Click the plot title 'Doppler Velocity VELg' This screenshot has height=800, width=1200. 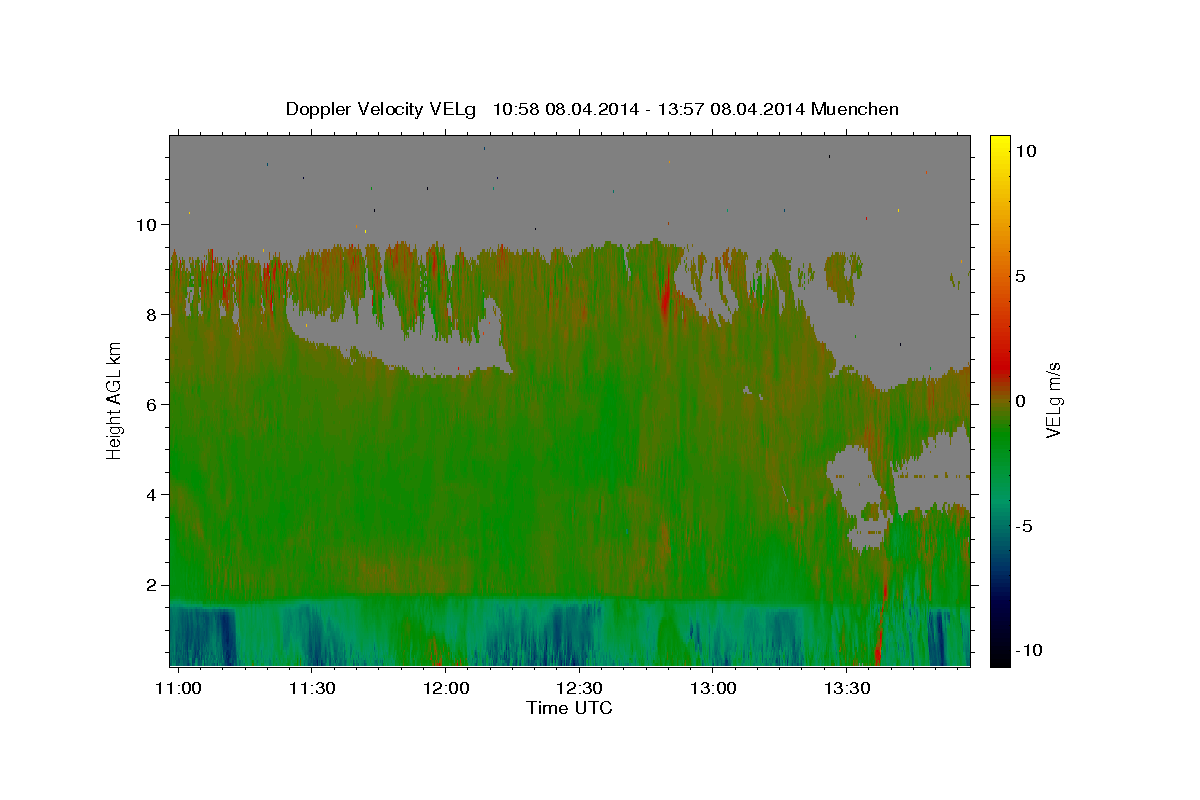tap(382, 109)
